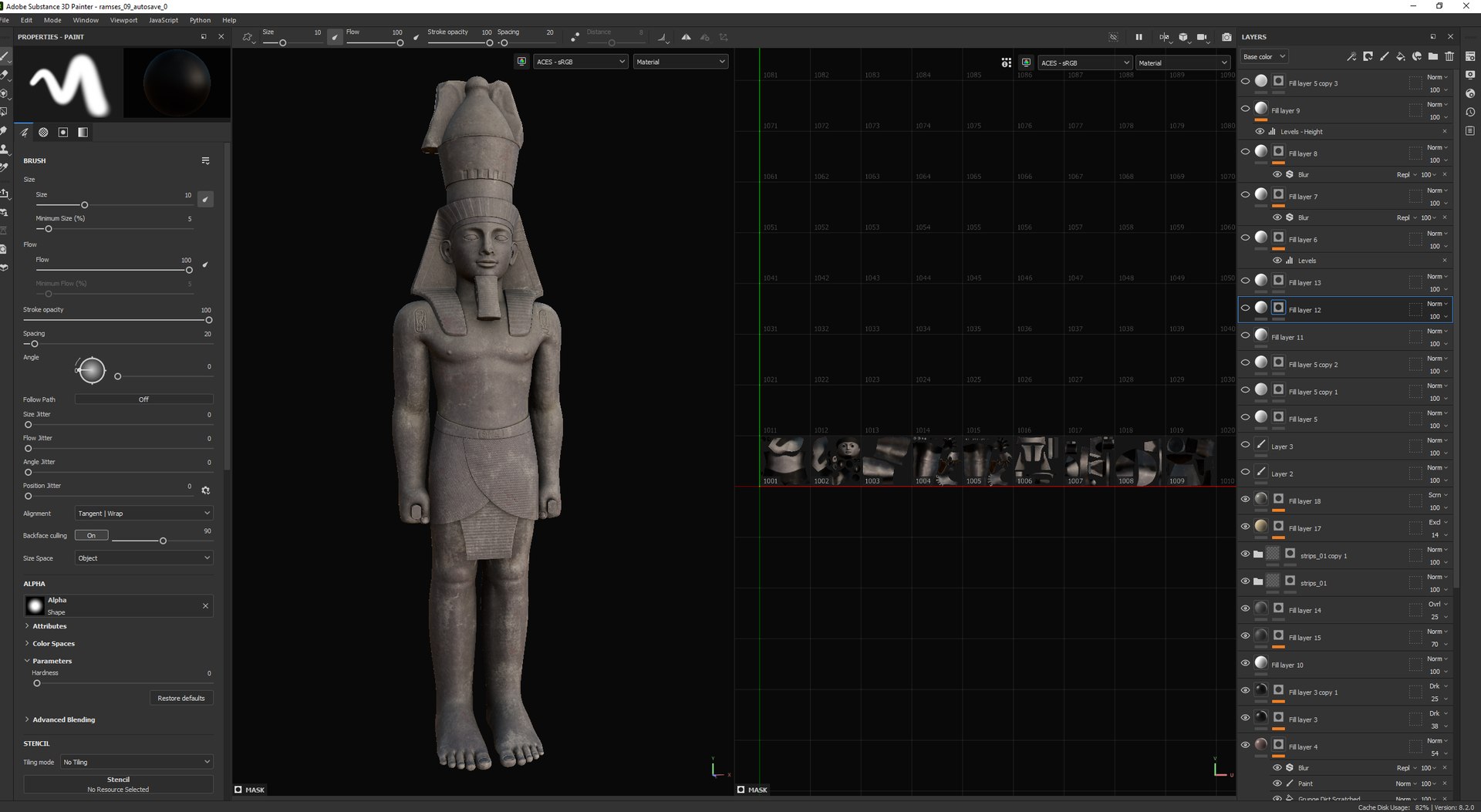Toggle hide-masked-geometry icon in viewport toolbar
The width and height of the screenshot is (1481, 812).
pos(1113,37)
